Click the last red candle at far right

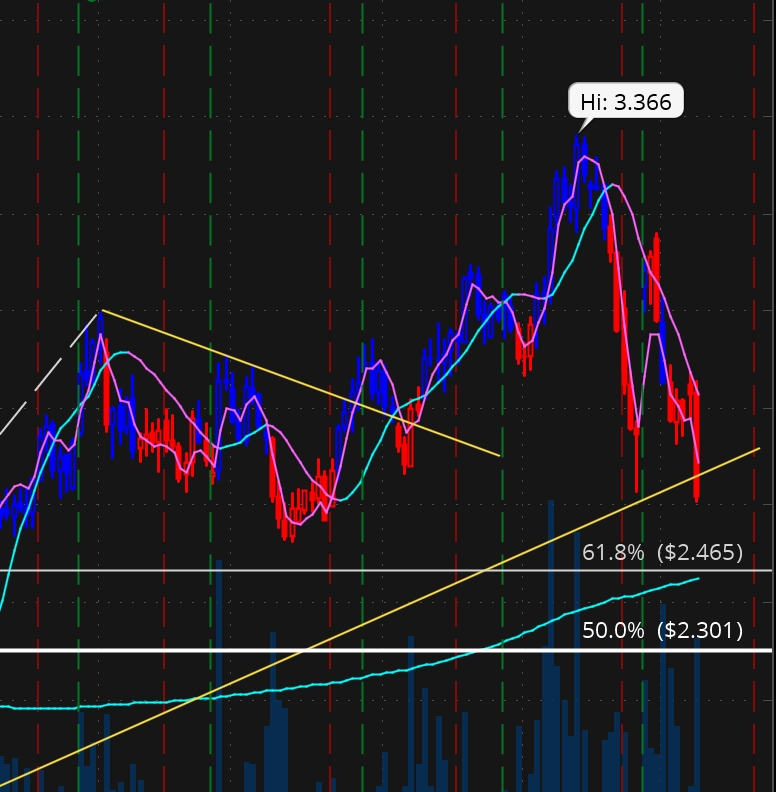[x=696, y=450]
